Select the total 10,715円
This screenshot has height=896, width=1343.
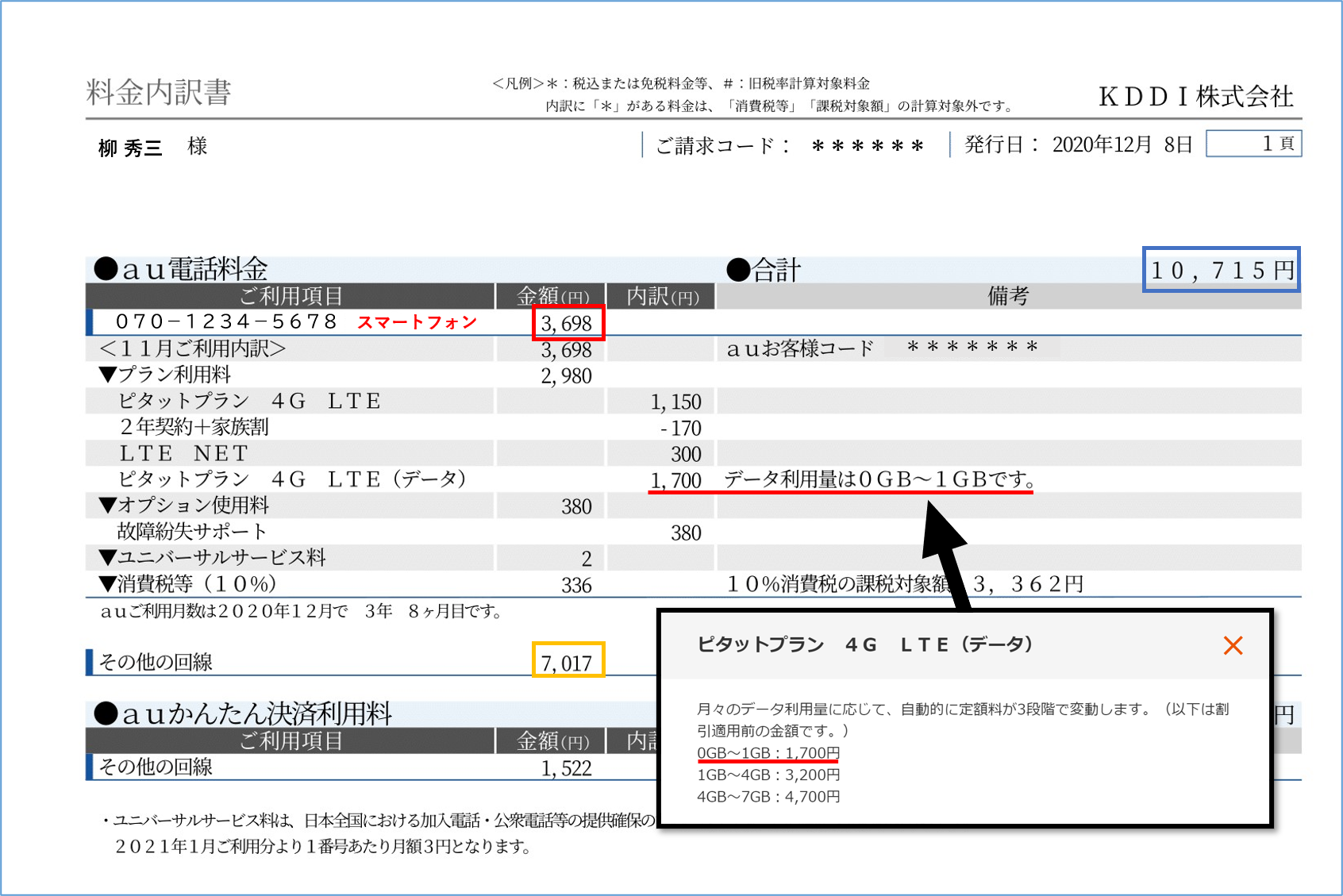[1222, 270]
